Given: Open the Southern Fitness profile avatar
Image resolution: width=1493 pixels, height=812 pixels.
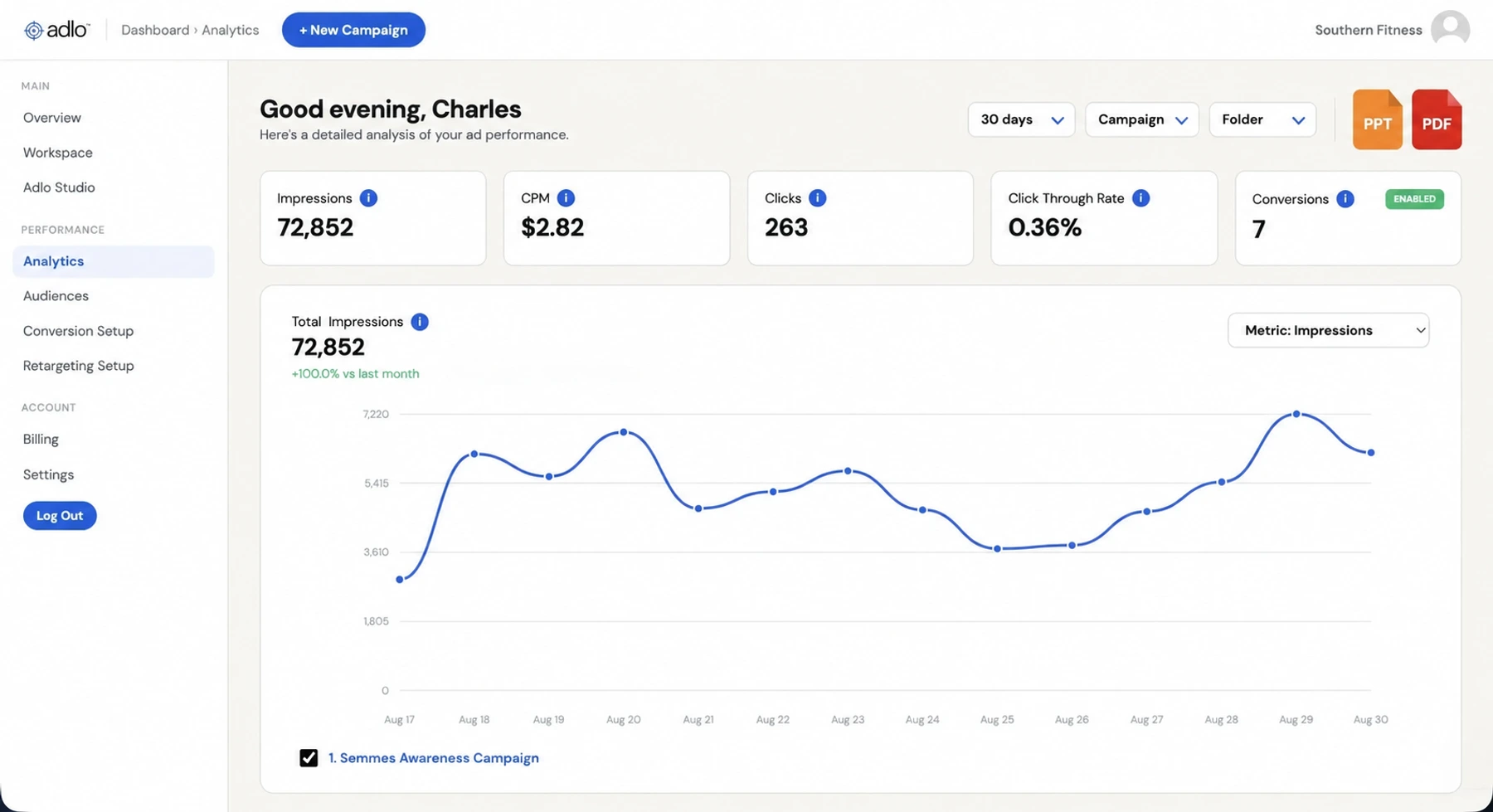Looking at the screenshot, I should click(x=1450, y=29).
